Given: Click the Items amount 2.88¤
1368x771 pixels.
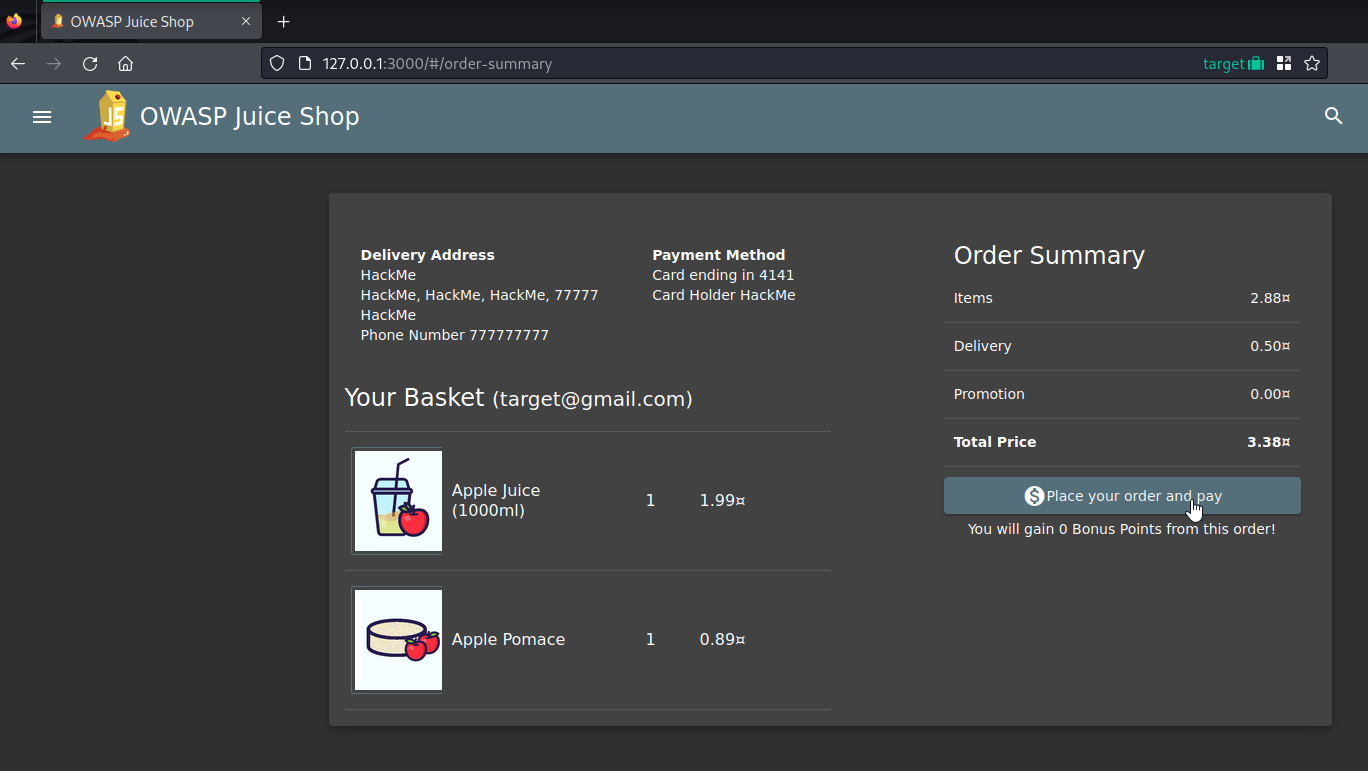Looking at the screenshot, I should click(x=1270, y=298).
